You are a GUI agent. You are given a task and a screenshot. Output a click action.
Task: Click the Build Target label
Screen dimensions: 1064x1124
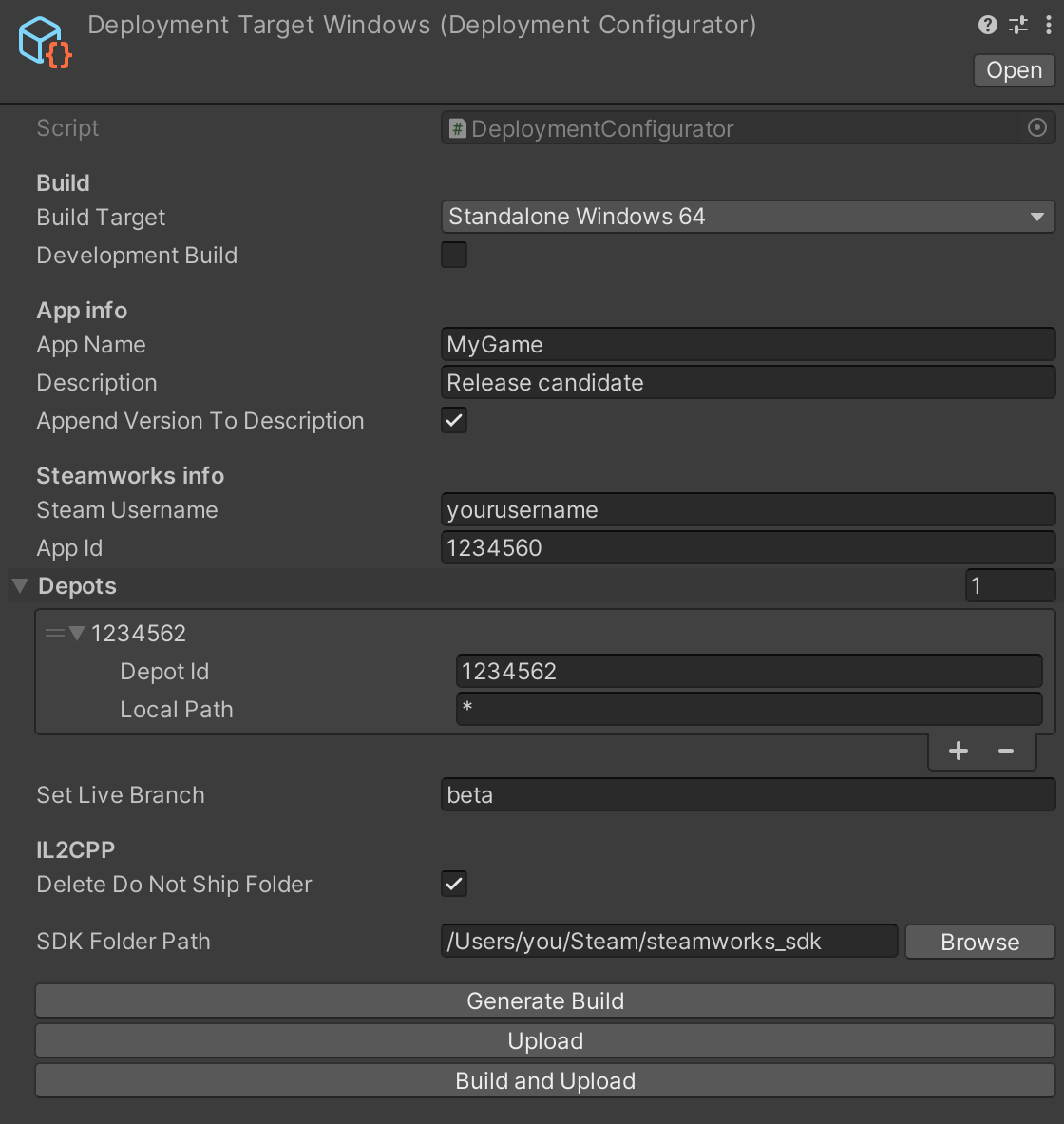101,218
